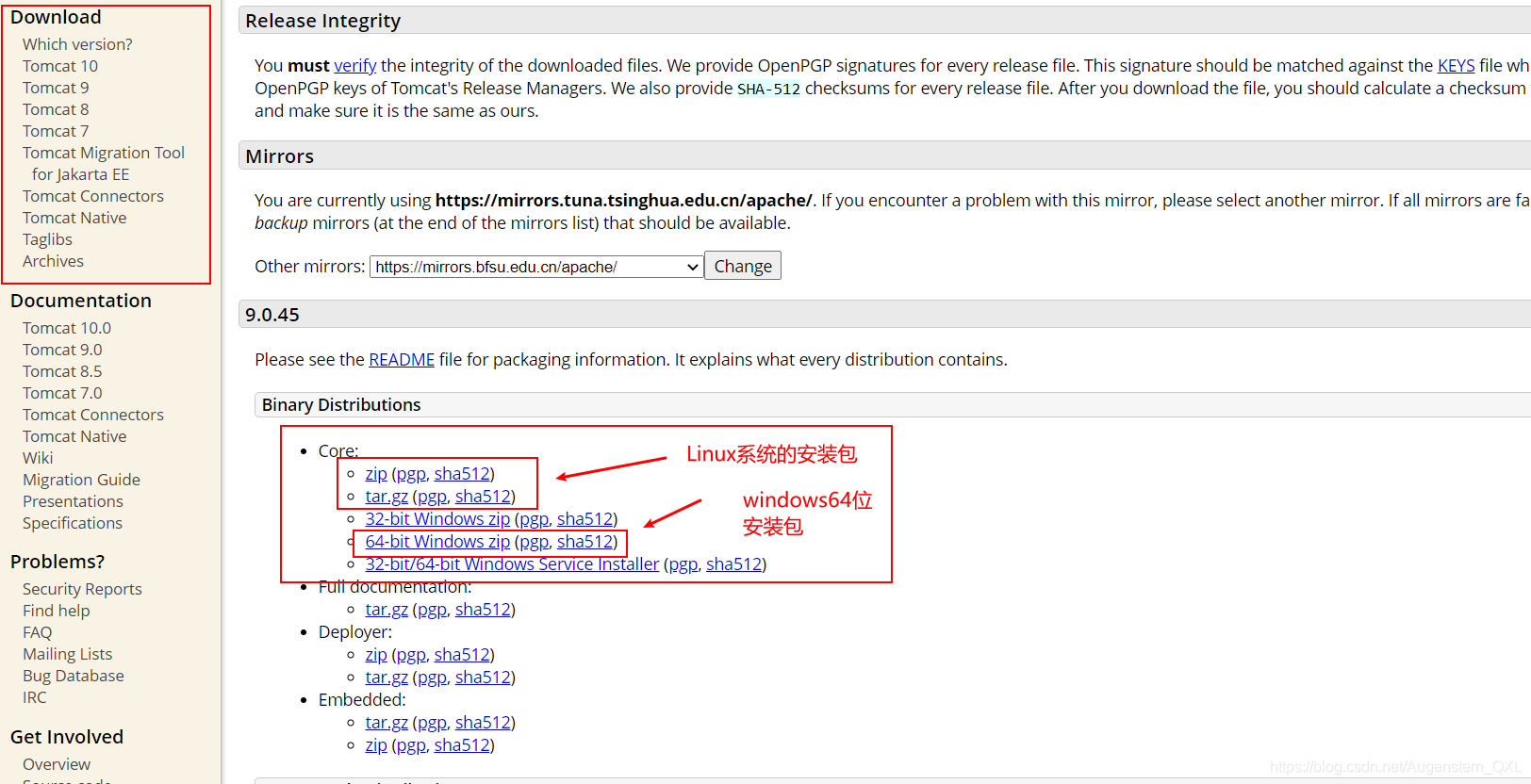The image size is (1531, 784).
Task: Open the Find help page
Action: point(57,611)
